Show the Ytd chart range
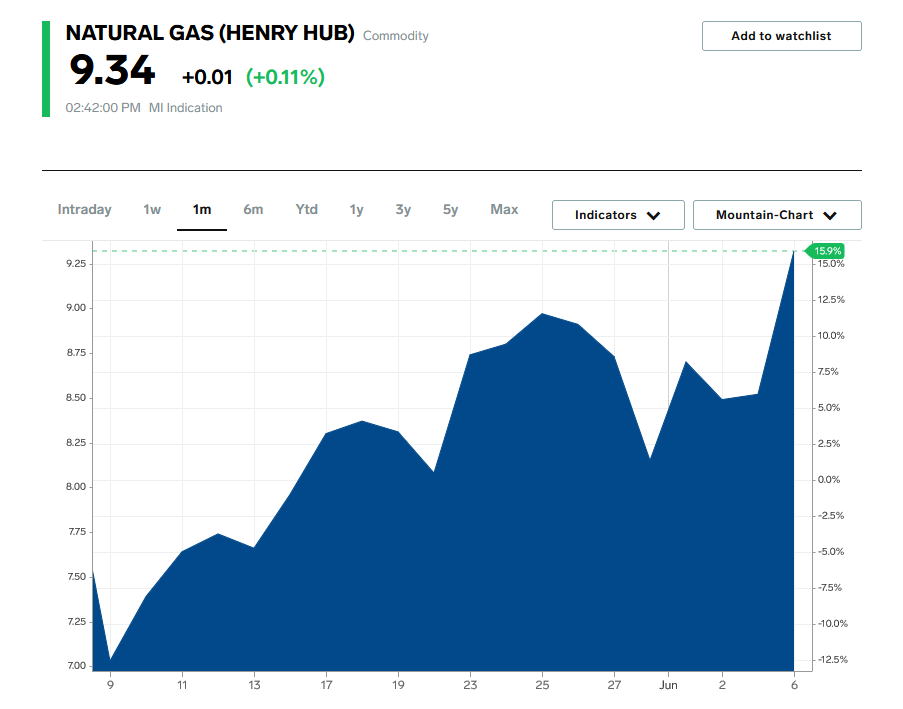This screenshot has height=709, width=903. [x=306, y=210]
